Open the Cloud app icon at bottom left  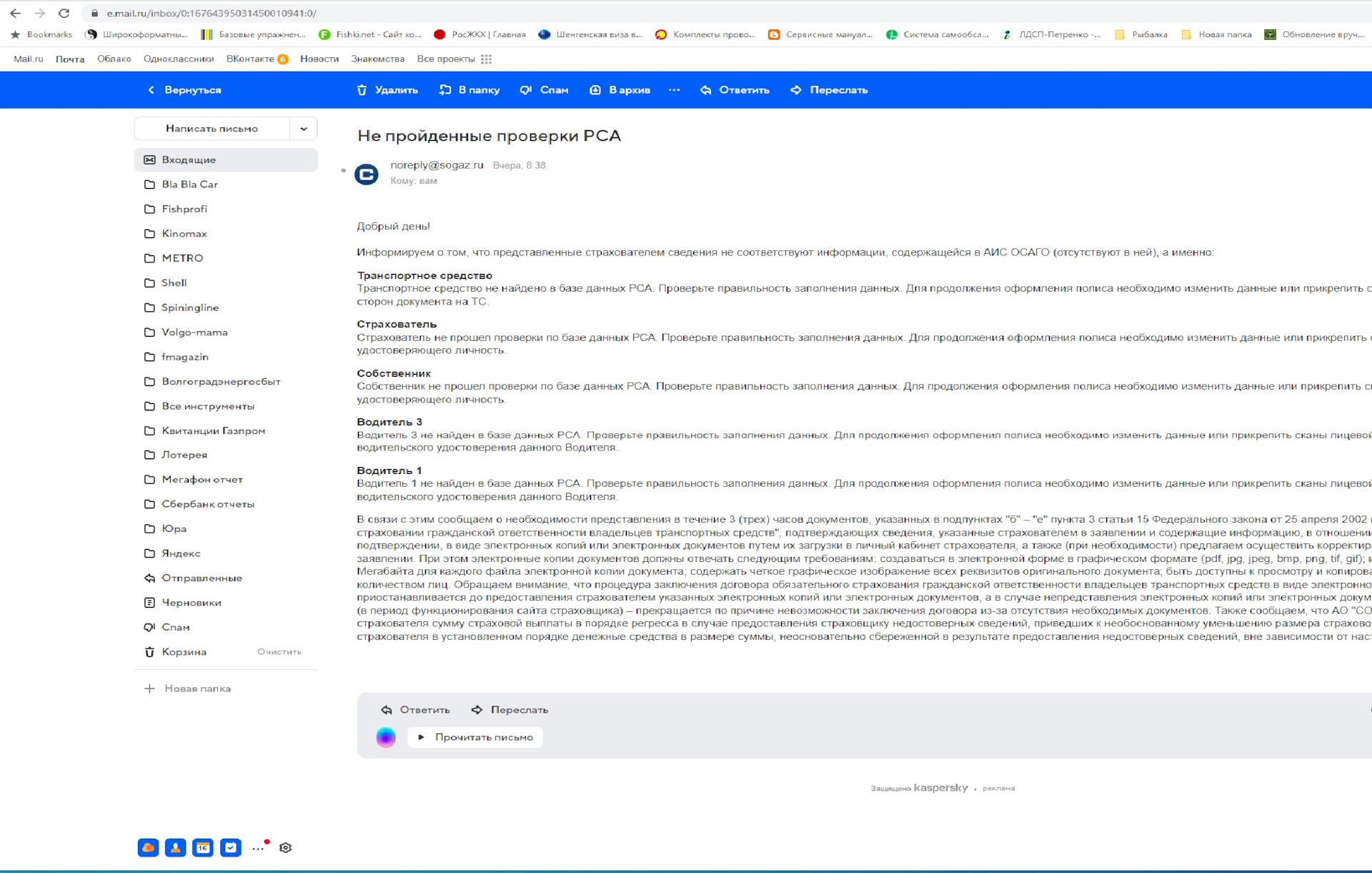pos(148,847)
